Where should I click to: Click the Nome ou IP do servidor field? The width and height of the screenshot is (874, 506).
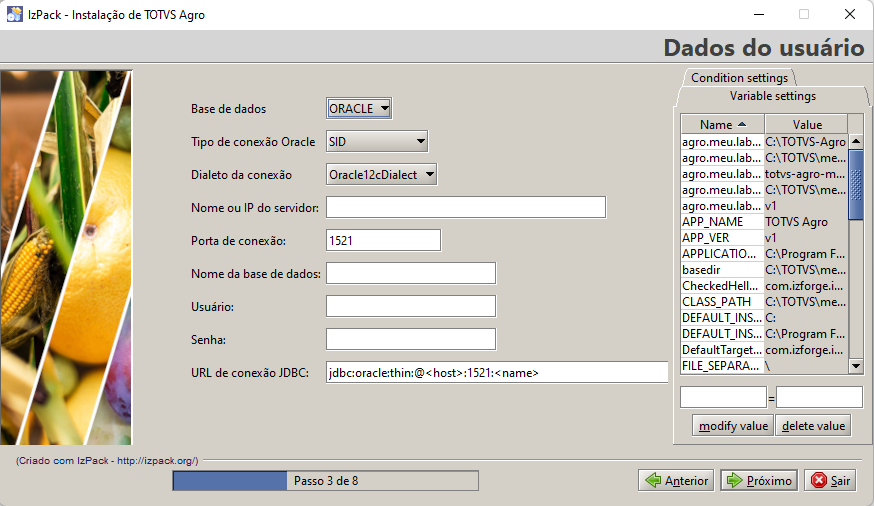point(466,207)
